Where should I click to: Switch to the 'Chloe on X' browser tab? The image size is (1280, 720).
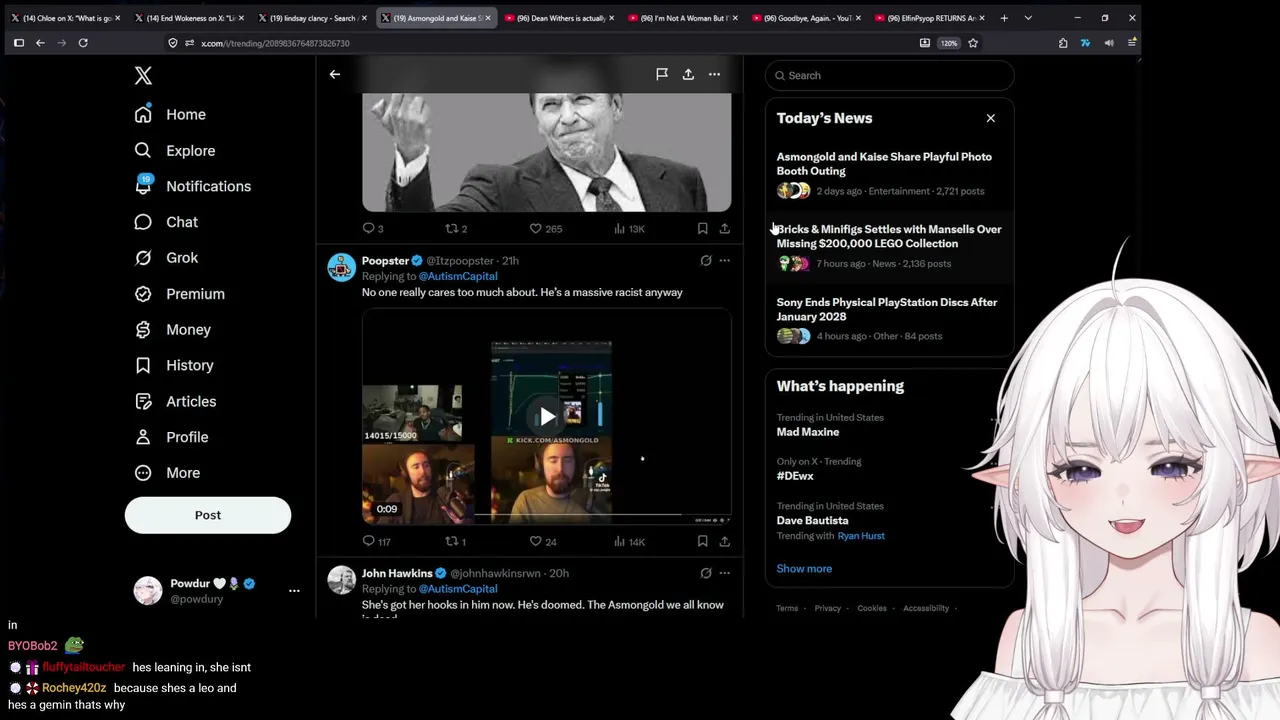tap(63, 18)
